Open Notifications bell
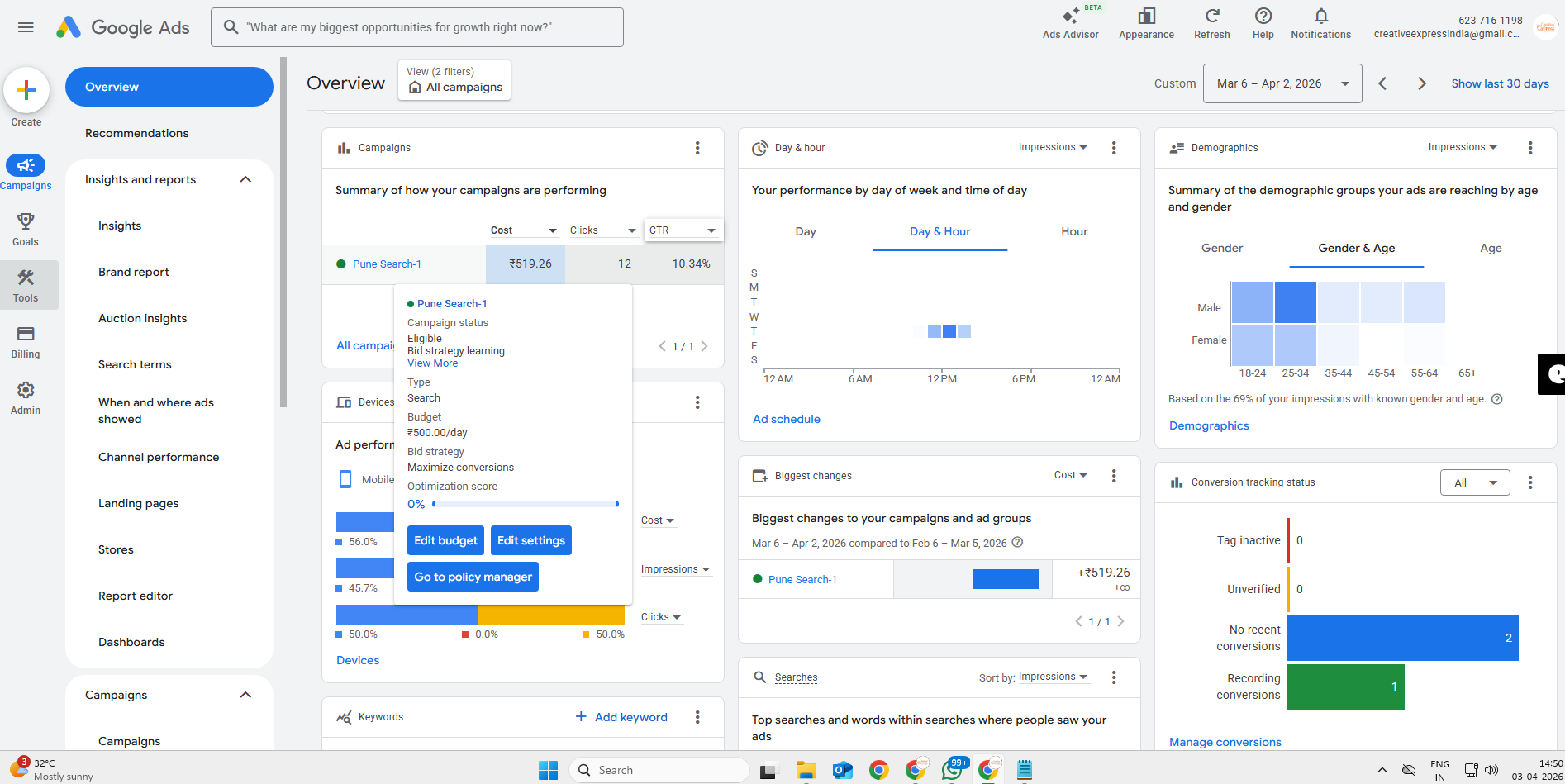The width and height of the screenshot is (1565, 784). [1320, 23]
